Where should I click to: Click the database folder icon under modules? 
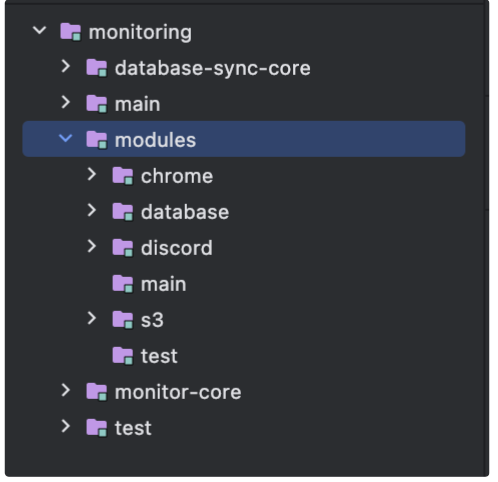click(123, 212)
